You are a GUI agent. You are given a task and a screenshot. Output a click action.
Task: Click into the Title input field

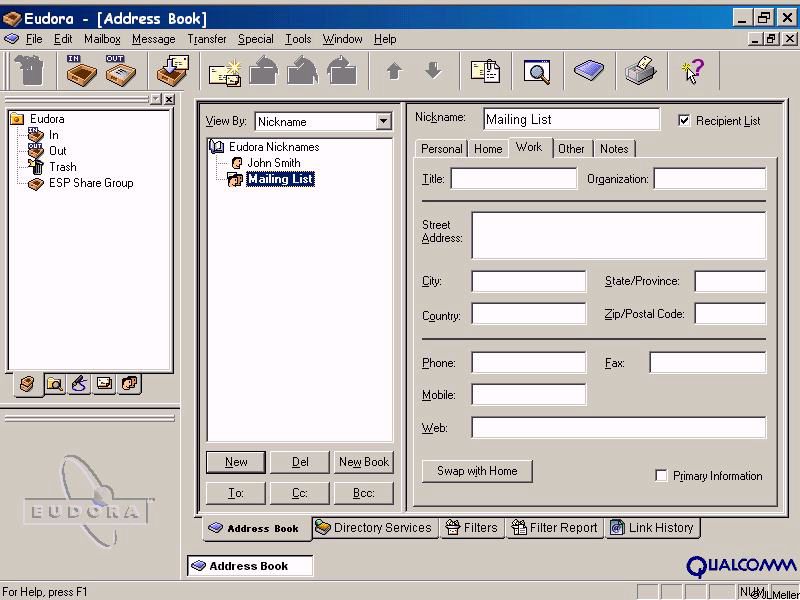pyautogui.click(x=514, y=179)
